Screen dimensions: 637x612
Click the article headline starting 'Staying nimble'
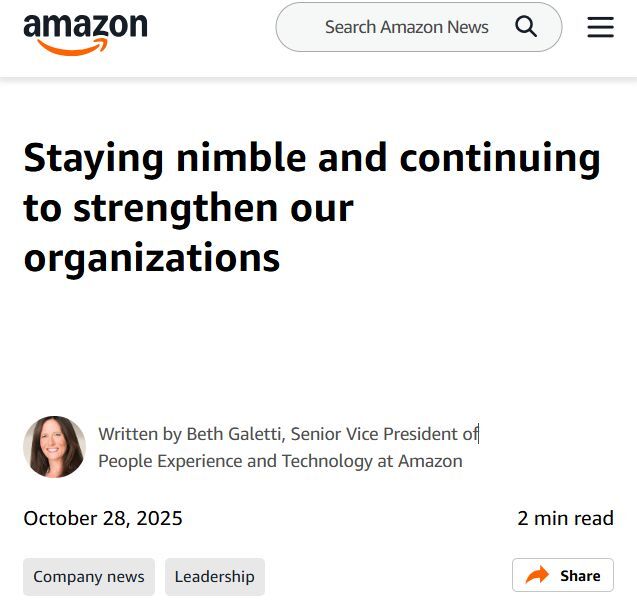pos(311,208)
